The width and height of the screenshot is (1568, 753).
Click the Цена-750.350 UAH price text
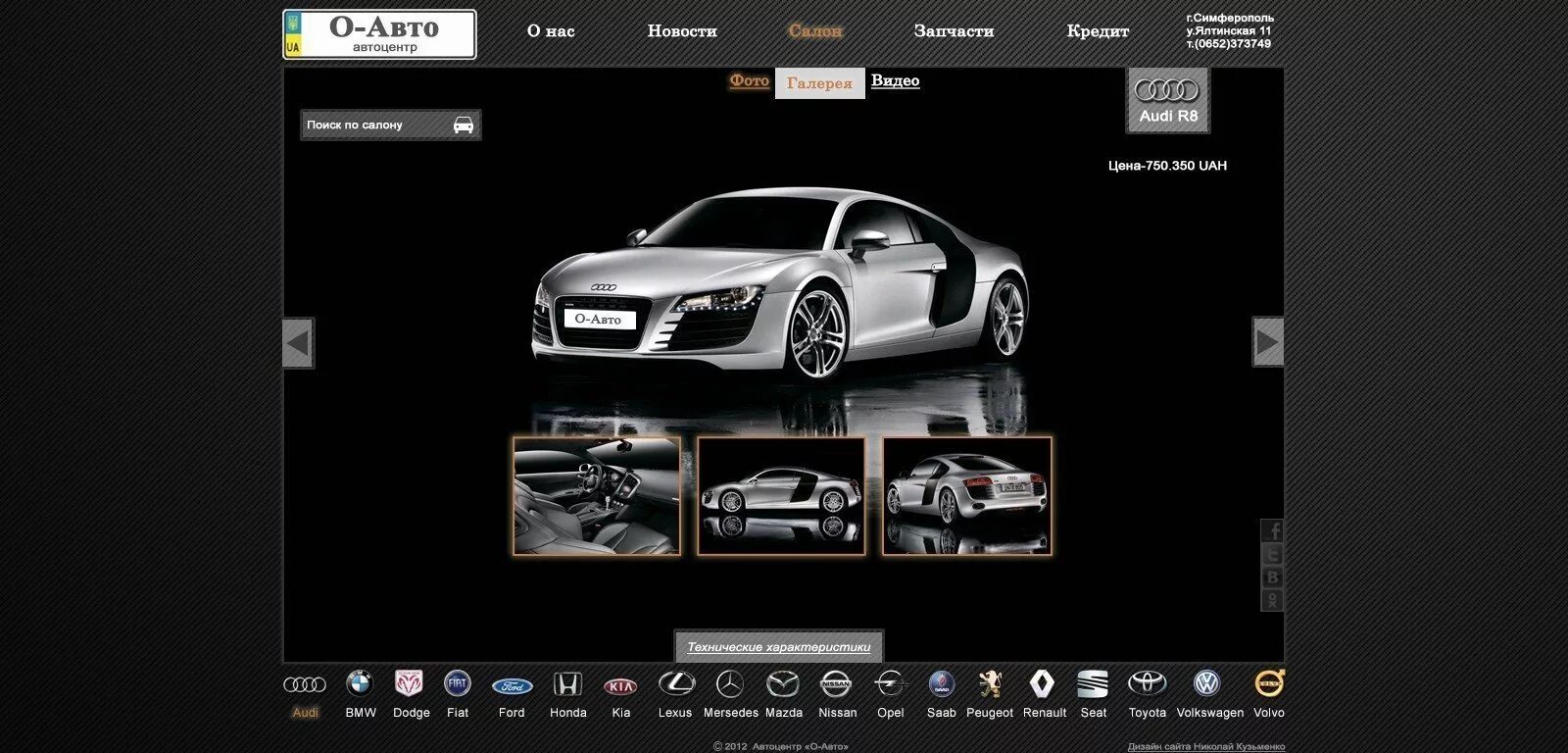[x=1167, y=166]
